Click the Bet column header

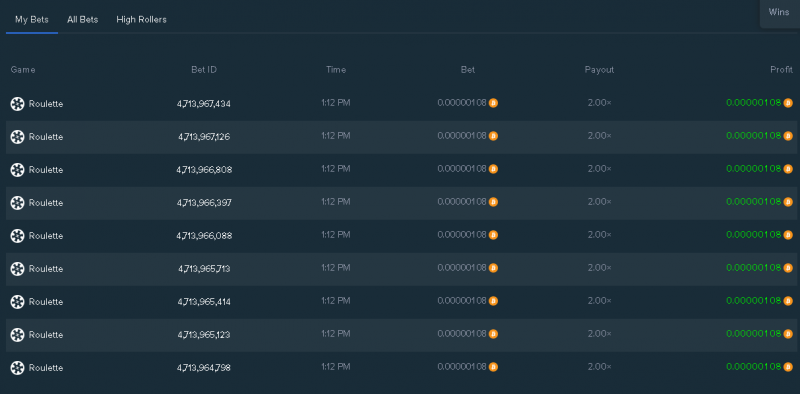tap(468, 70)
